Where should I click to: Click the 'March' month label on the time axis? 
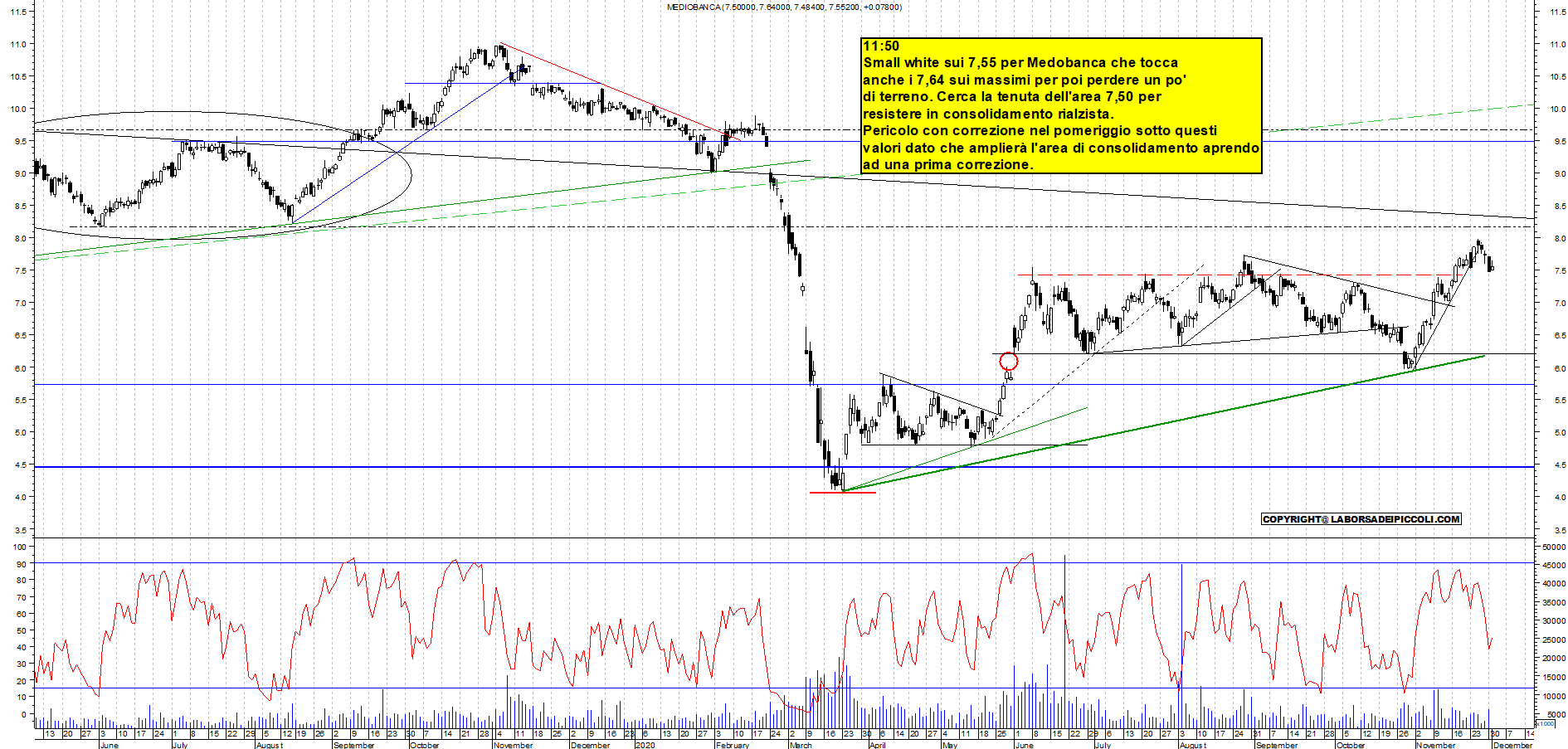(801, 745)
